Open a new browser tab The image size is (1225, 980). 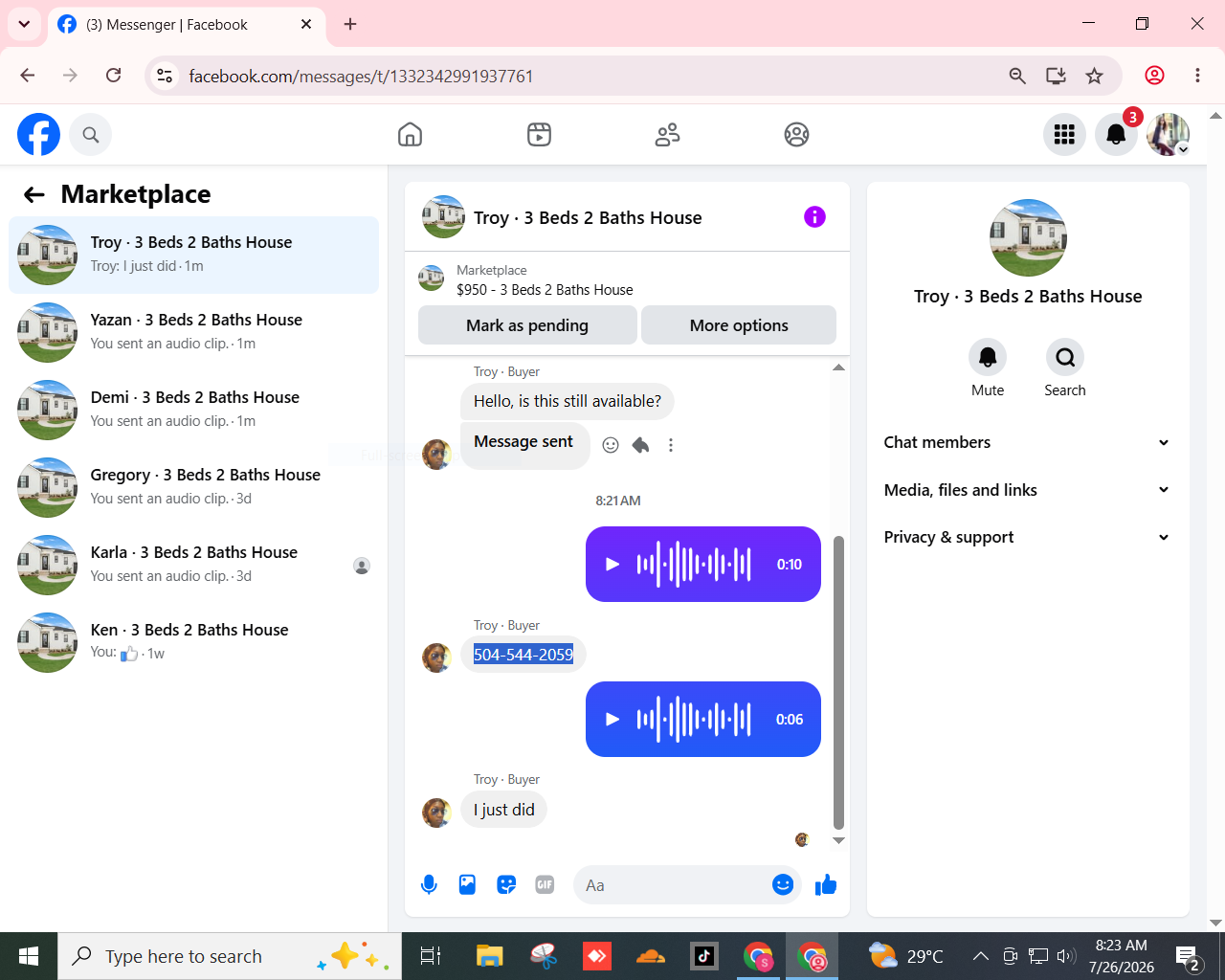point(350,24)
